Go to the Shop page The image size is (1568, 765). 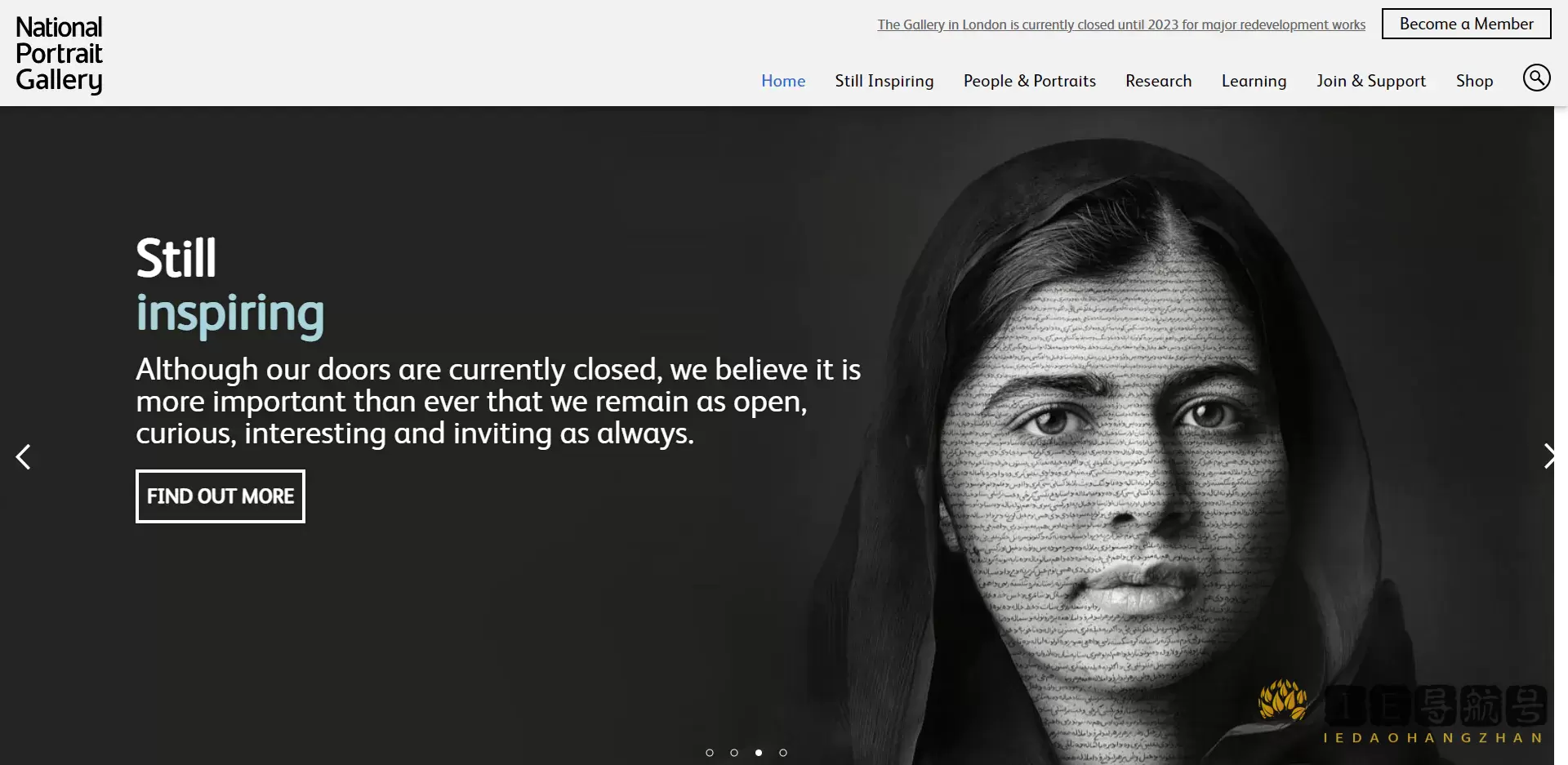pyautogui.click(x=1474, y=81)
